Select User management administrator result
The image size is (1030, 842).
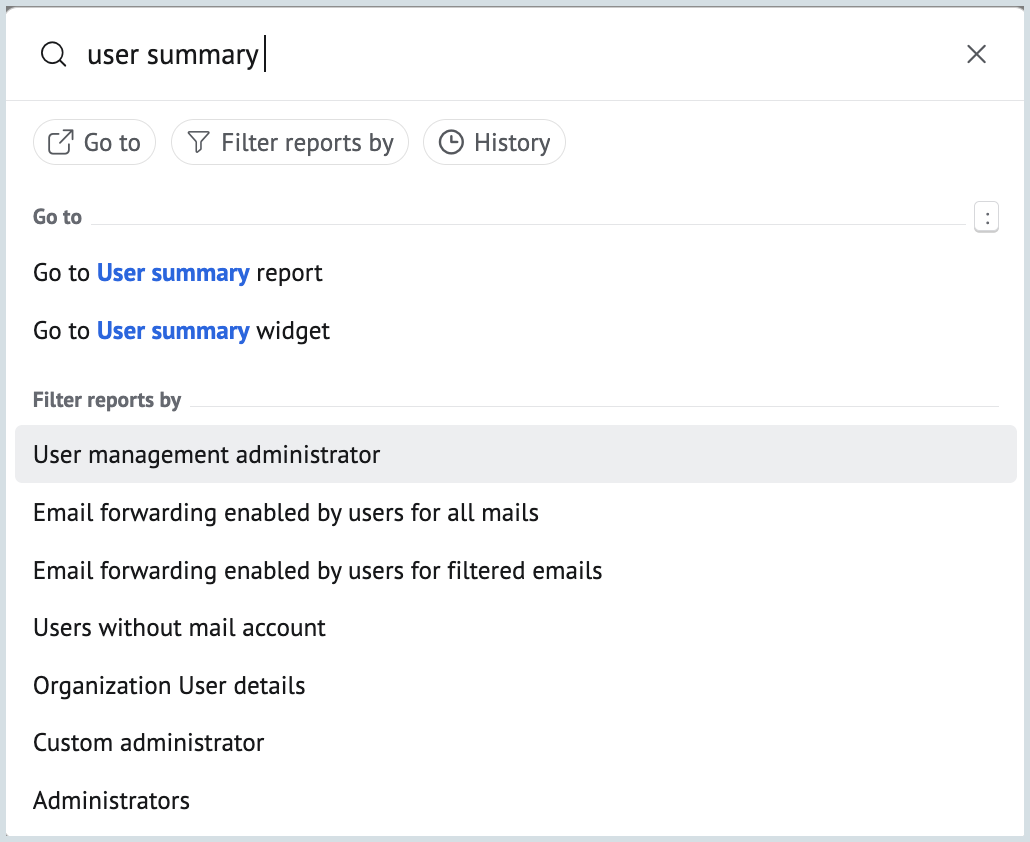click(207, 455)
